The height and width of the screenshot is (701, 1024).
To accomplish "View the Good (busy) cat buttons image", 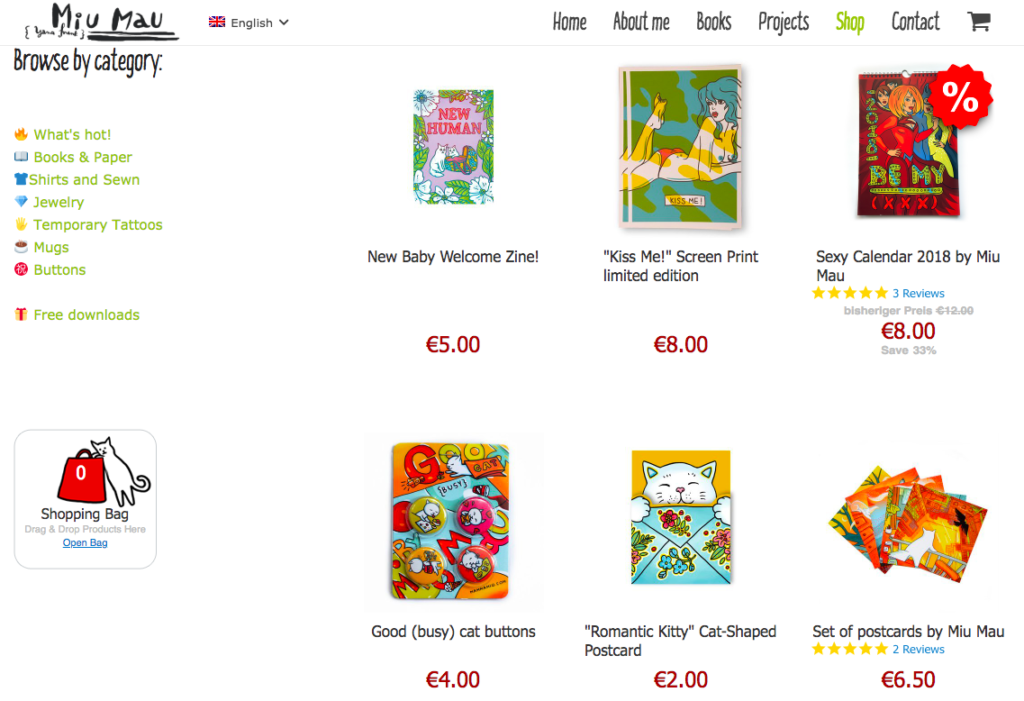I will (451, 521).
